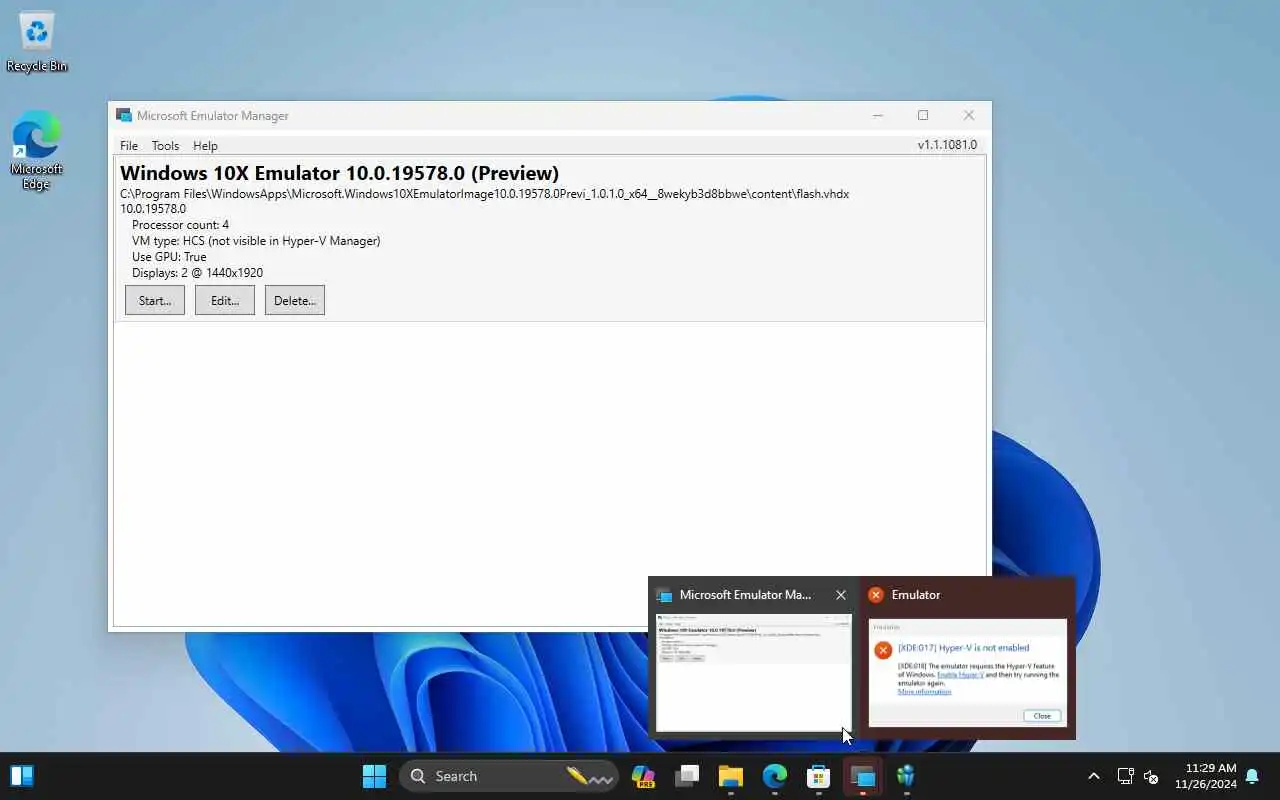The height and width of the screenshot is (800, 1280).
Task: Click the taskbar Search box
Action: pos(508,776)
